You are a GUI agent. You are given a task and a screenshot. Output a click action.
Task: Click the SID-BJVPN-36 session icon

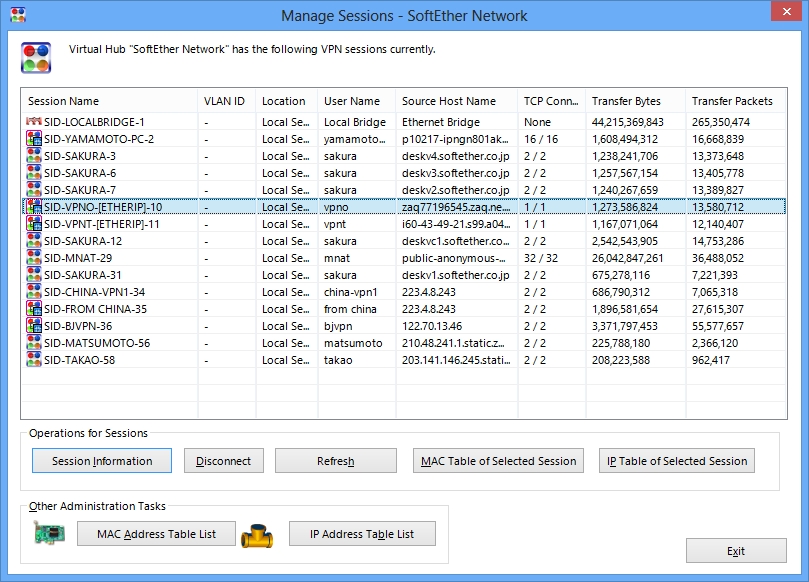point(34,326)
